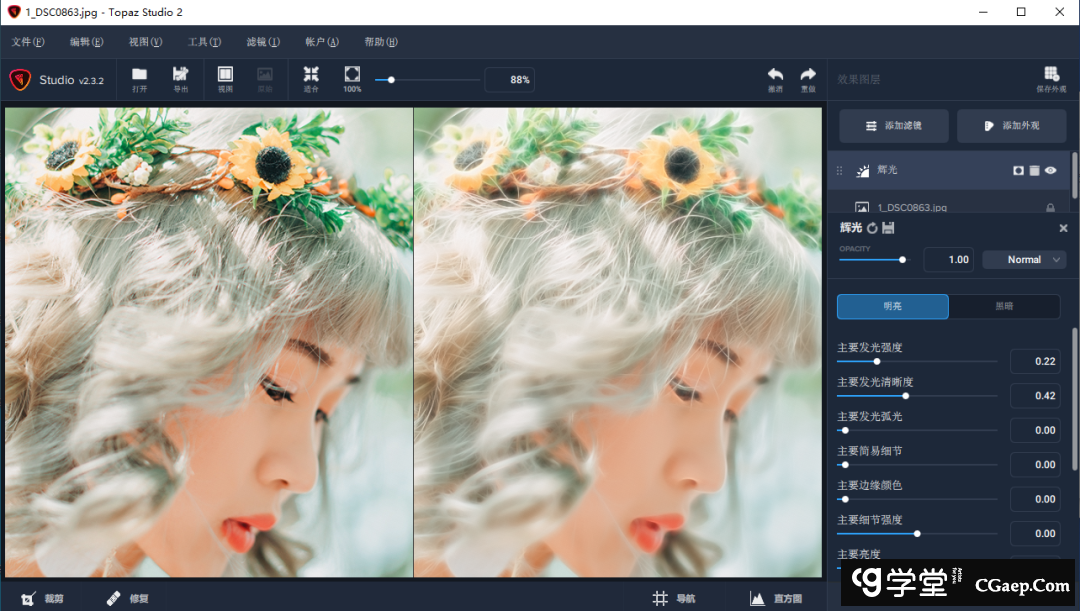Click the 主要发光清晰度 slider handle
The height and width of the screenshot is (611, 1080).
(905, 396)
